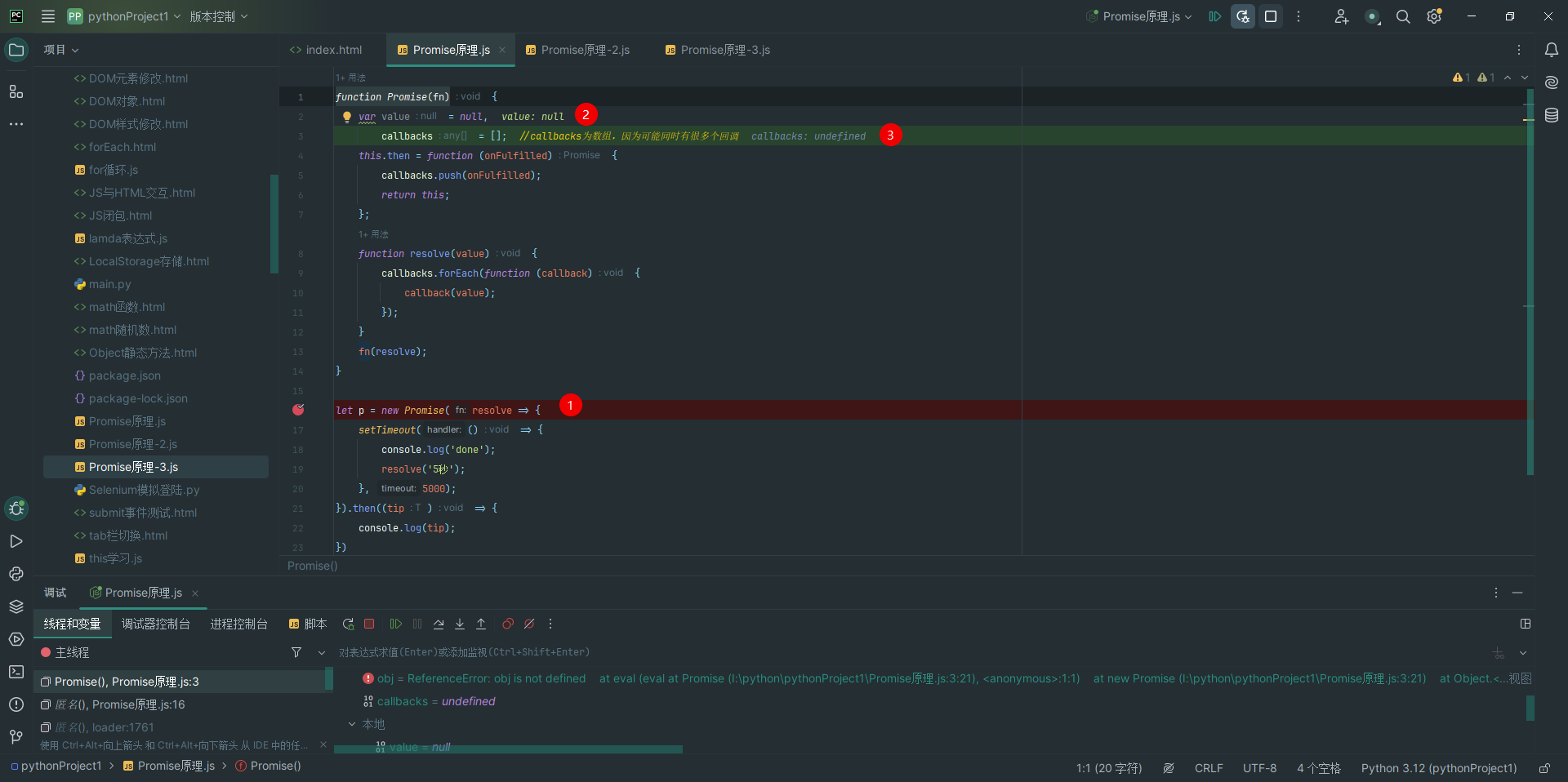This screenshot has width=1568, height=782.
Task: Open the Run tool window
Action: [16, 541]
